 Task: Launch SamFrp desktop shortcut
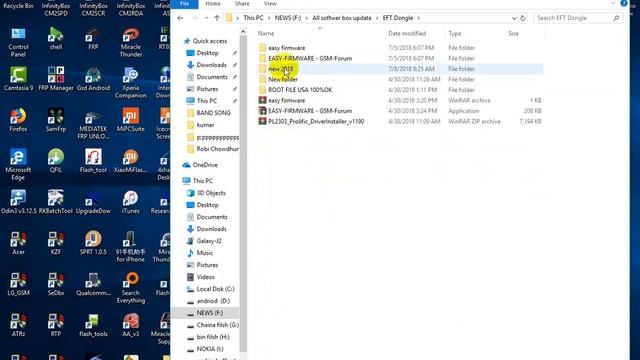[56, 120]
